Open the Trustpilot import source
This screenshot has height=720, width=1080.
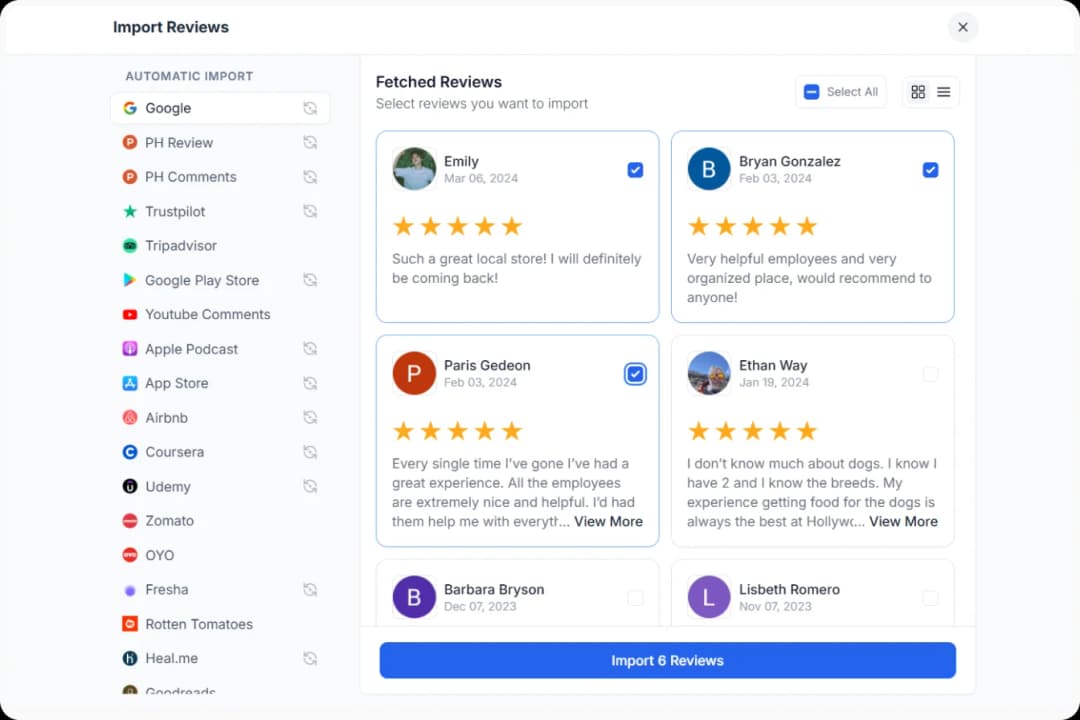(x=176, y=211)
